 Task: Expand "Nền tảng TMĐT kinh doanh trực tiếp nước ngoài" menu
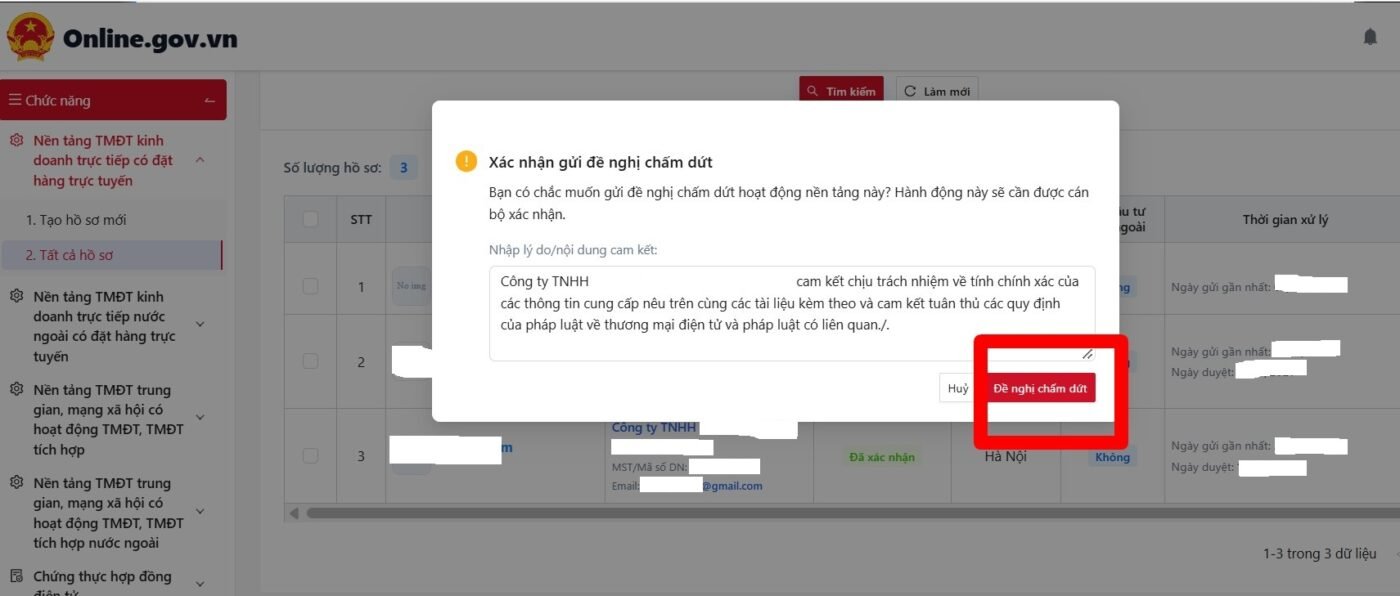200,324
